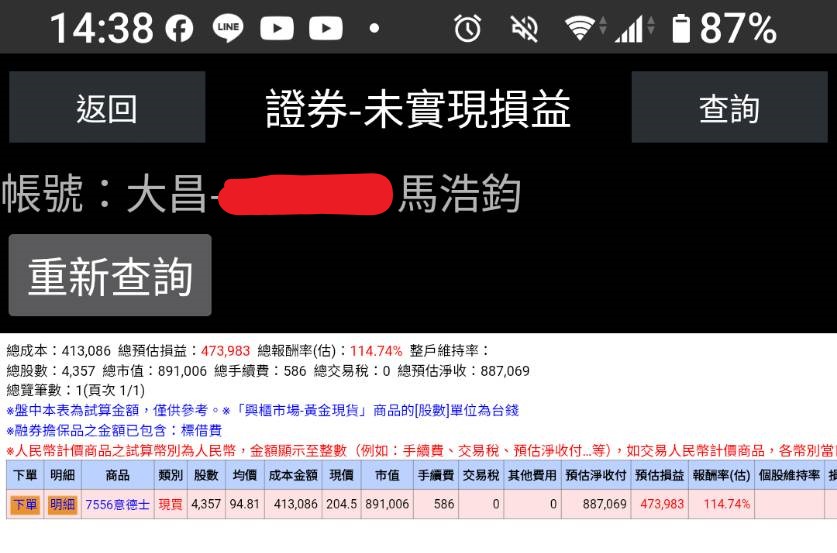
Task: Tap the 報酬率(估) column header
Action: tap(721, 475)
